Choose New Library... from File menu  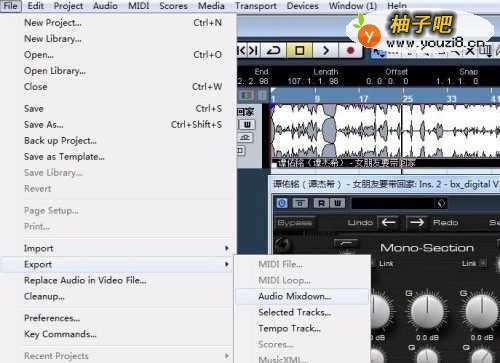pyautogui.click(x=118, y=39)
